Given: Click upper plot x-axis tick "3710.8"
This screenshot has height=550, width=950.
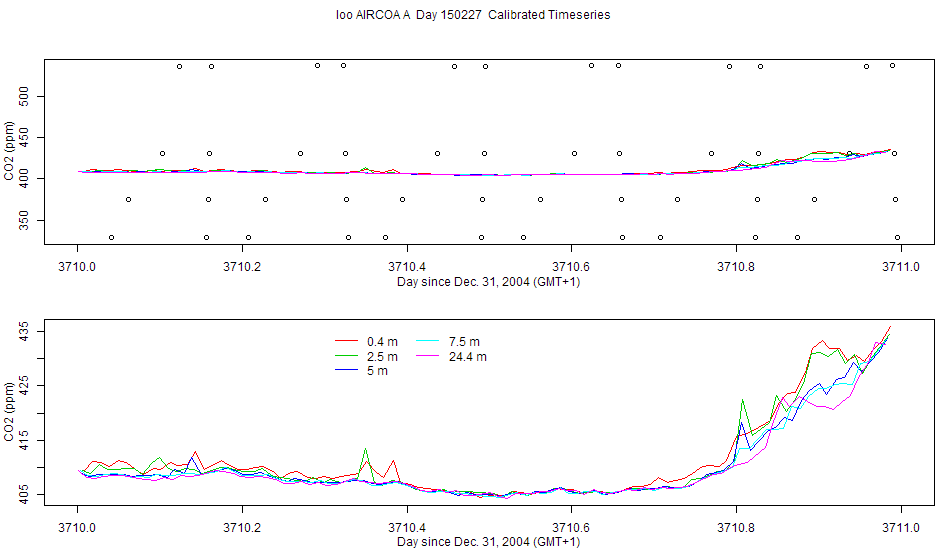Looking at the screenshot, I should tap(736, 267).
